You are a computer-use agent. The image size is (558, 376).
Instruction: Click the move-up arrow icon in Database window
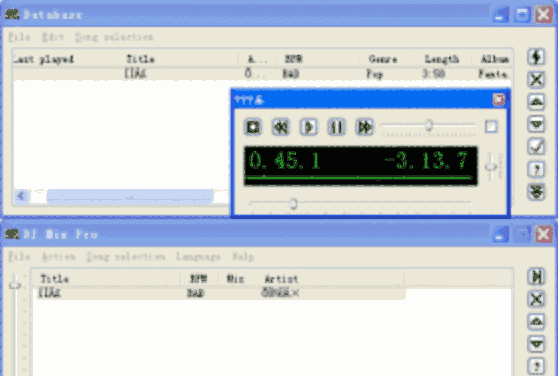536,102
